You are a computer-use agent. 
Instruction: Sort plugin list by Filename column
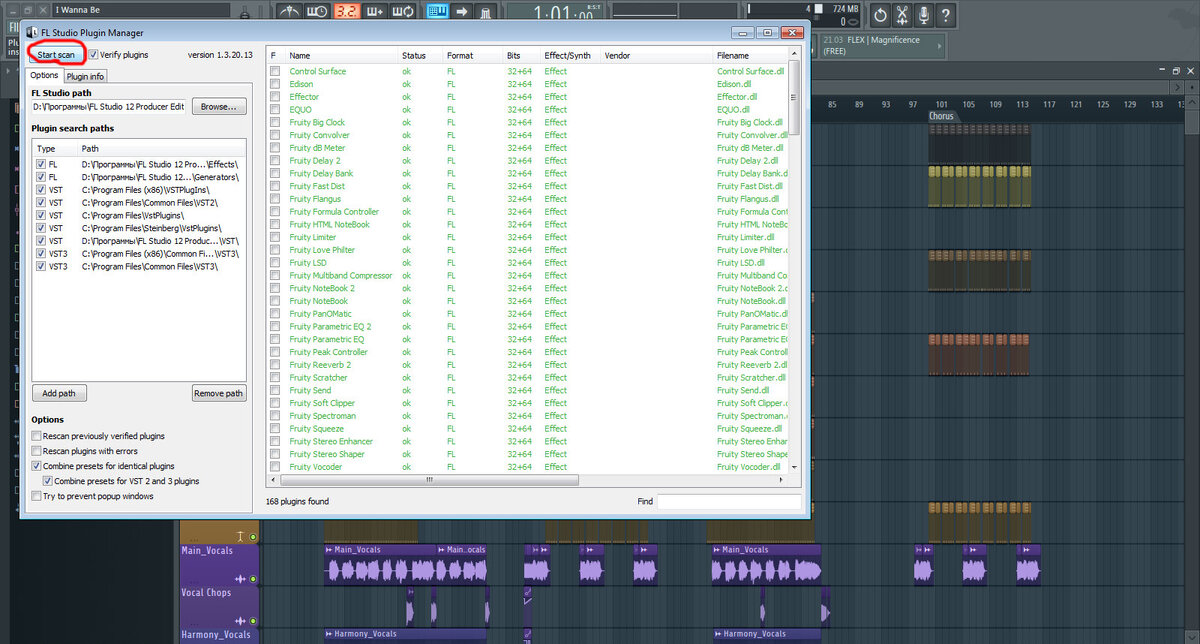point(751,56)
